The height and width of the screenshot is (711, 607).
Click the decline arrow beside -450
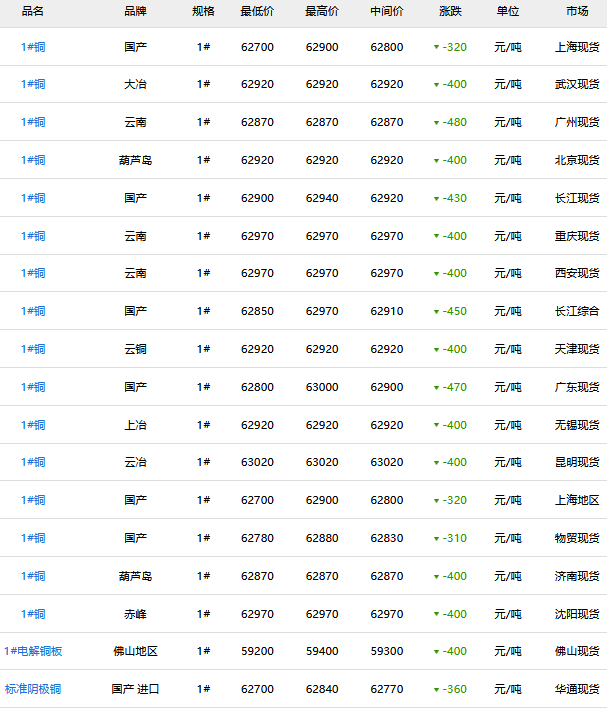[x=436, y=312]
